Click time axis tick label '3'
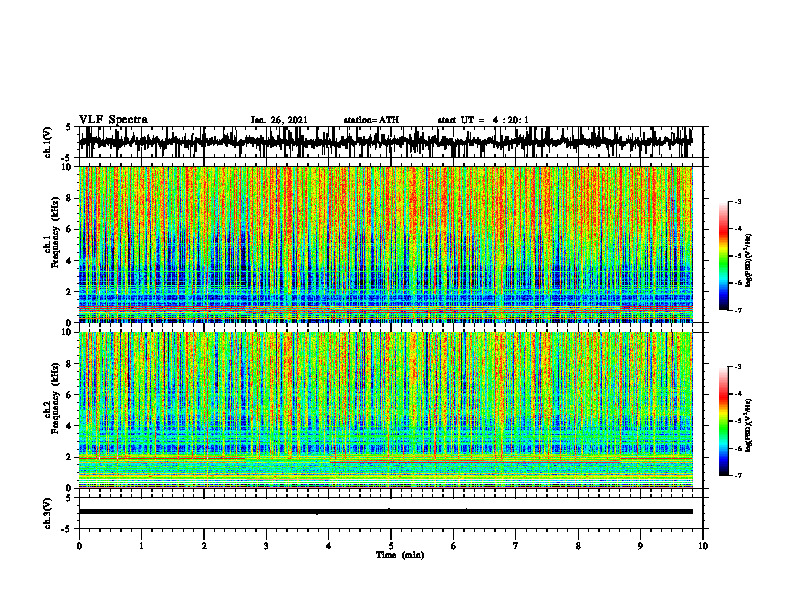 (x=266, y=546)
